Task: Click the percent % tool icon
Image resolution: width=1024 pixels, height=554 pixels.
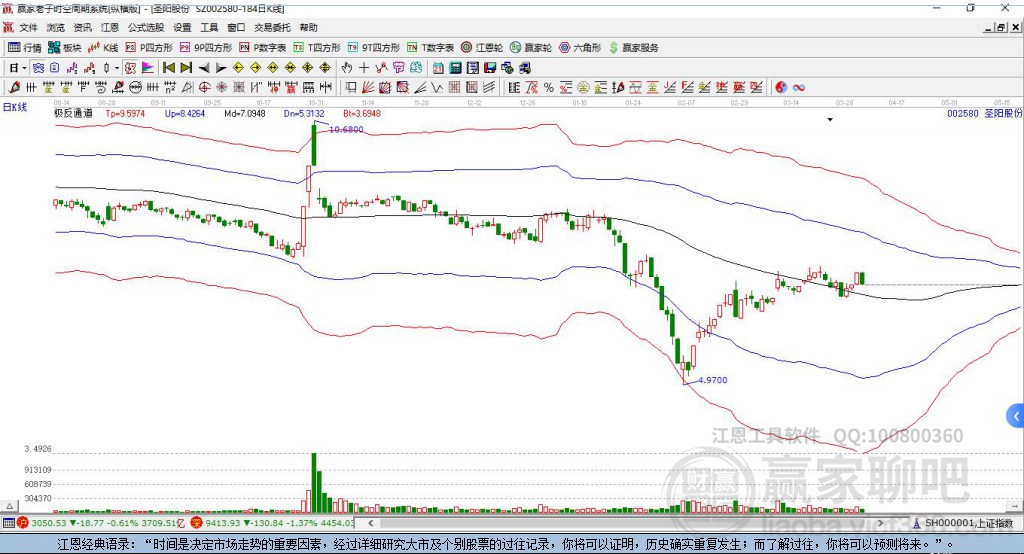Action: [549, 88]
